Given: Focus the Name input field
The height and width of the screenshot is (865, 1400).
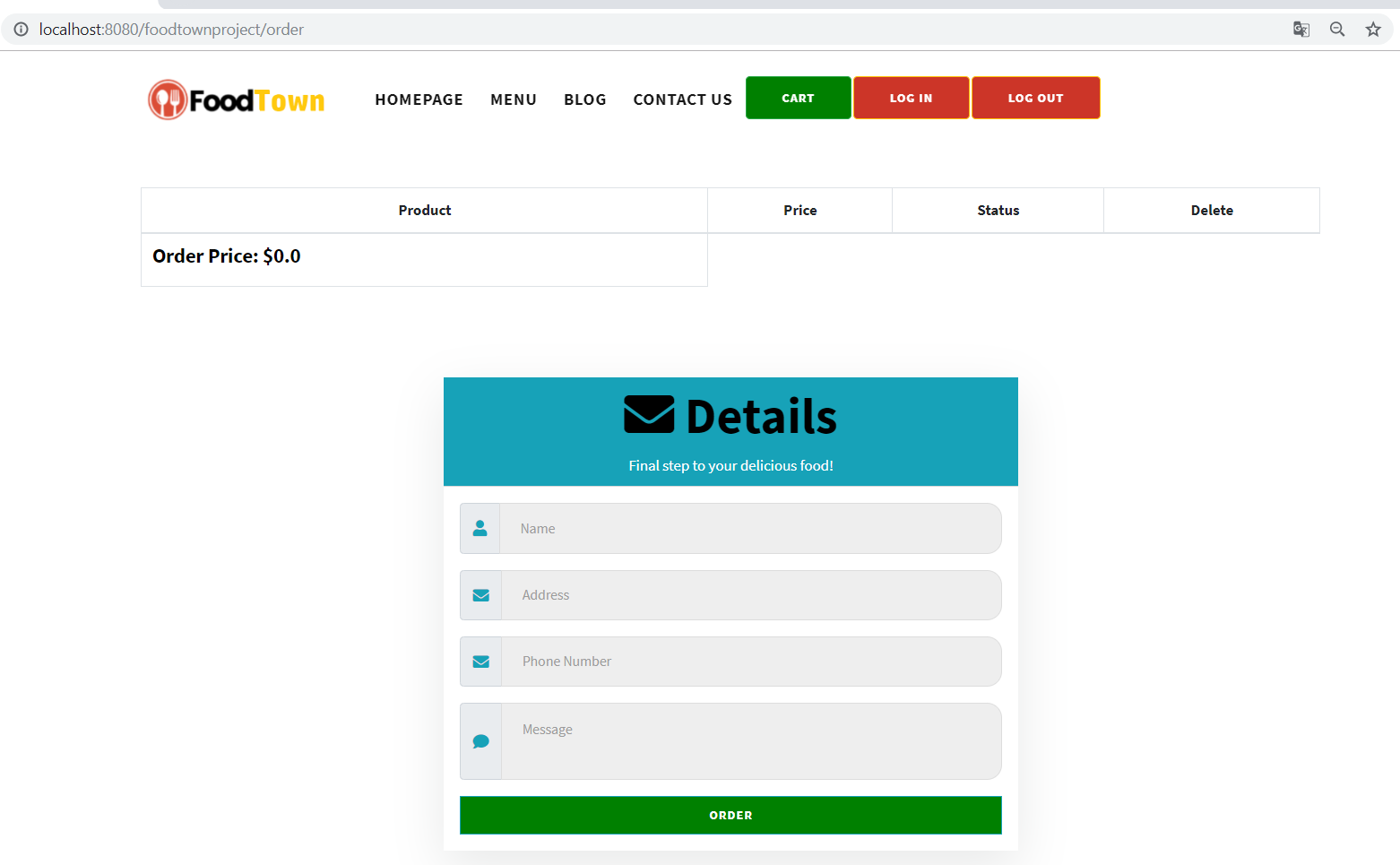Looking at the screenshot, I should pyautogui.click(x=751, y=529).
